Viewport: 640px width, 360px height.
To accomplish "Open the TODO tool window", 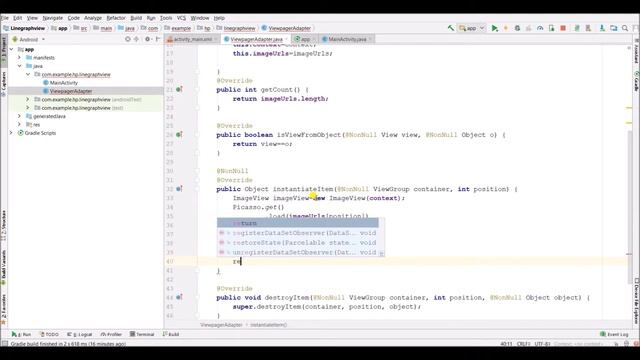I will 49,334.
